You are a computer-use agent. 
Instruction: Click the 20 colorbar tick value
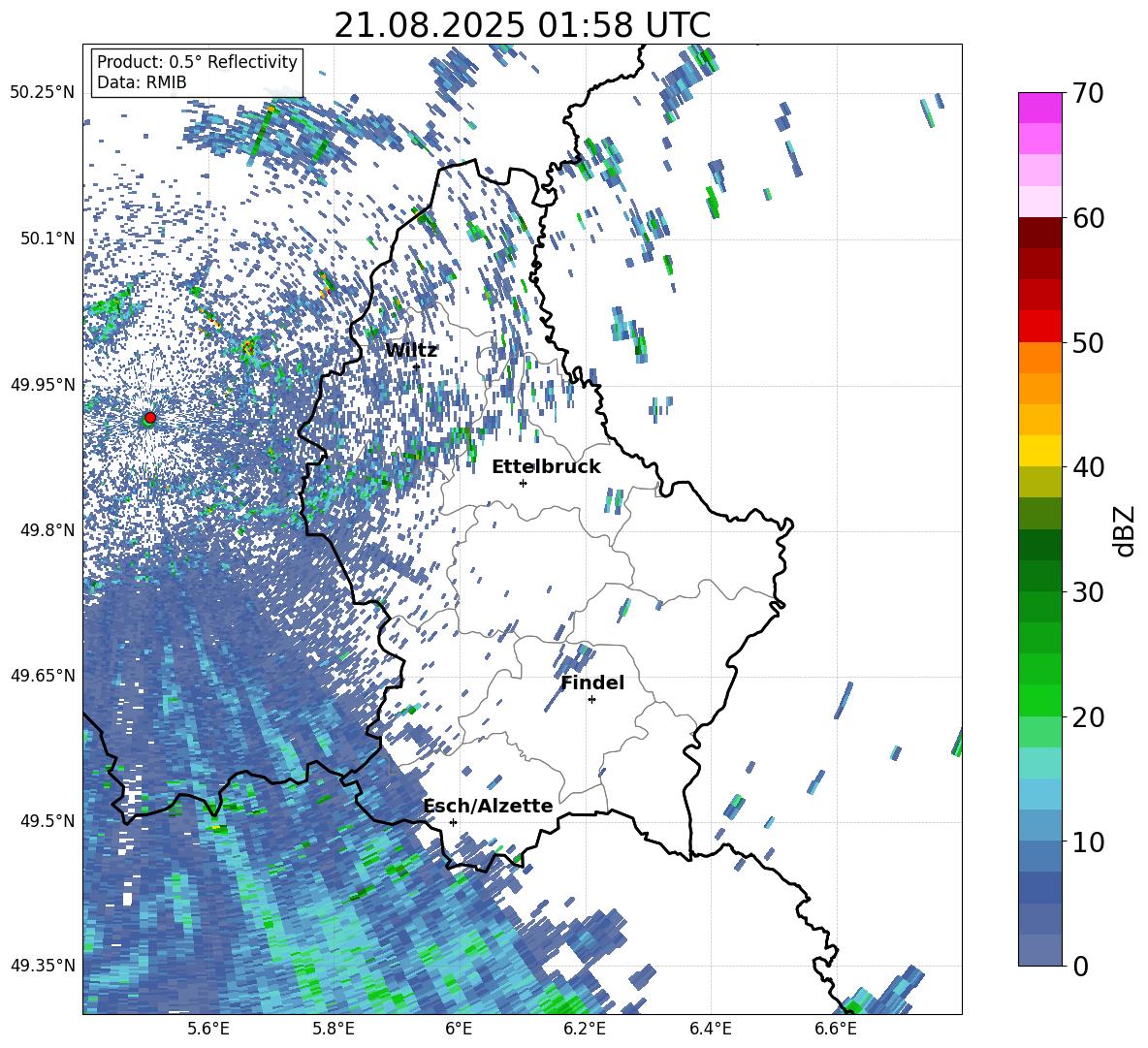(x=1088, y=717)
